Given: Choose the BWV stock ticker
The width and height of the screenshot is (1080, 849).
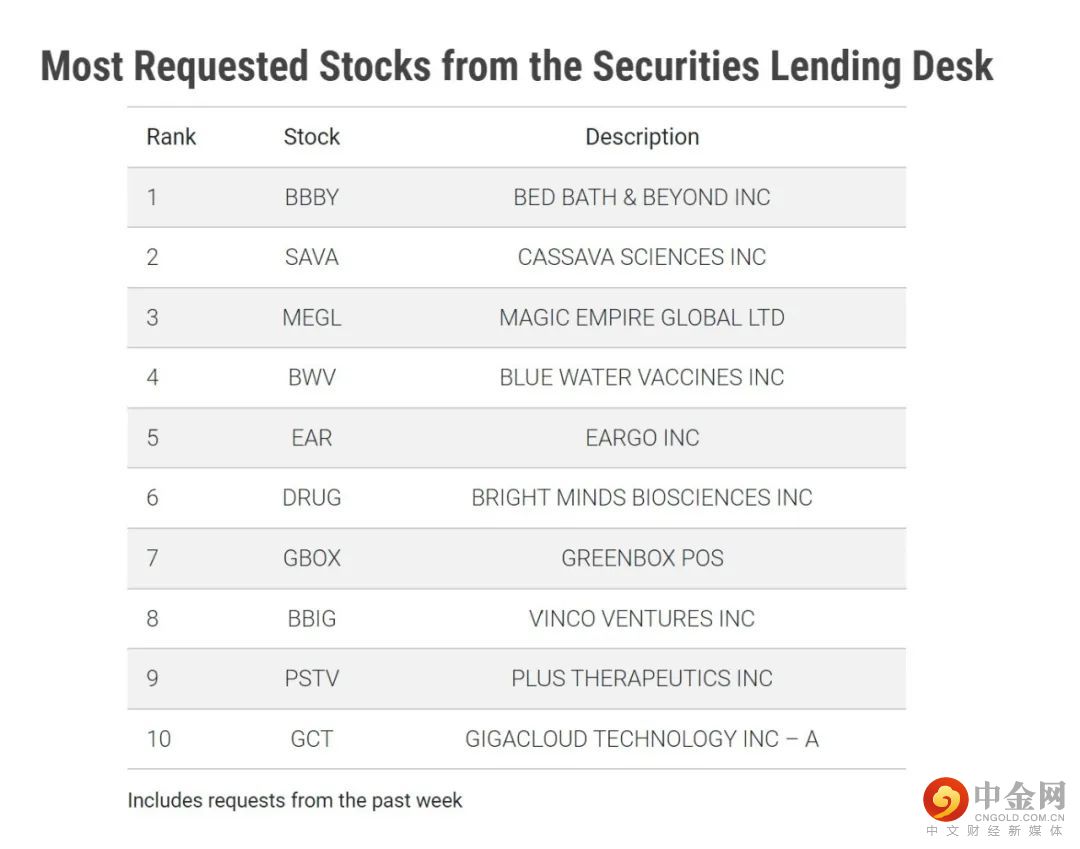Looking at the screenshot, I should coord(311,378).
